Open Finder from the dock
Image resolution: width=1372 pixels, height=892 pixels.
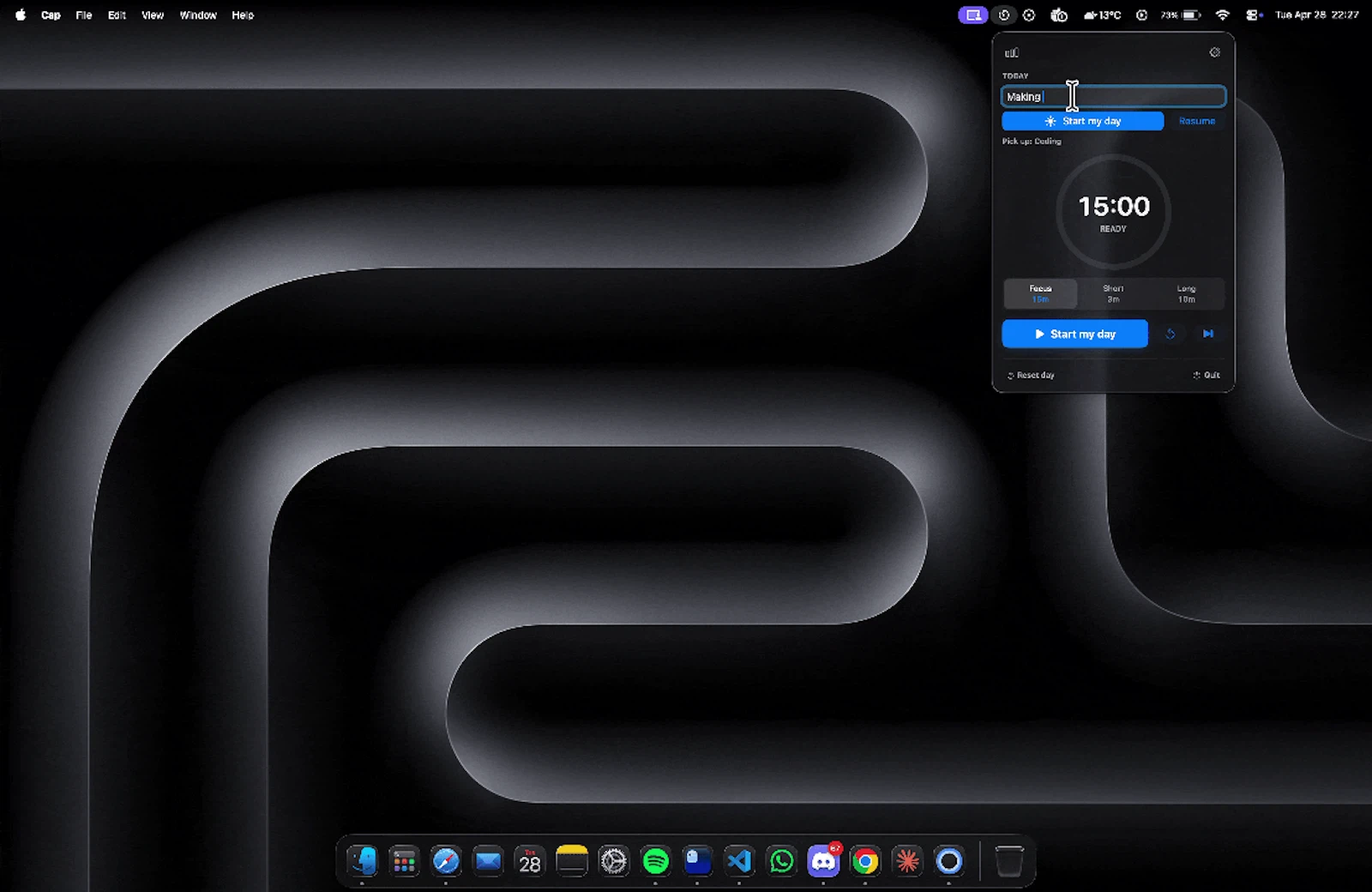click(362, 860)
